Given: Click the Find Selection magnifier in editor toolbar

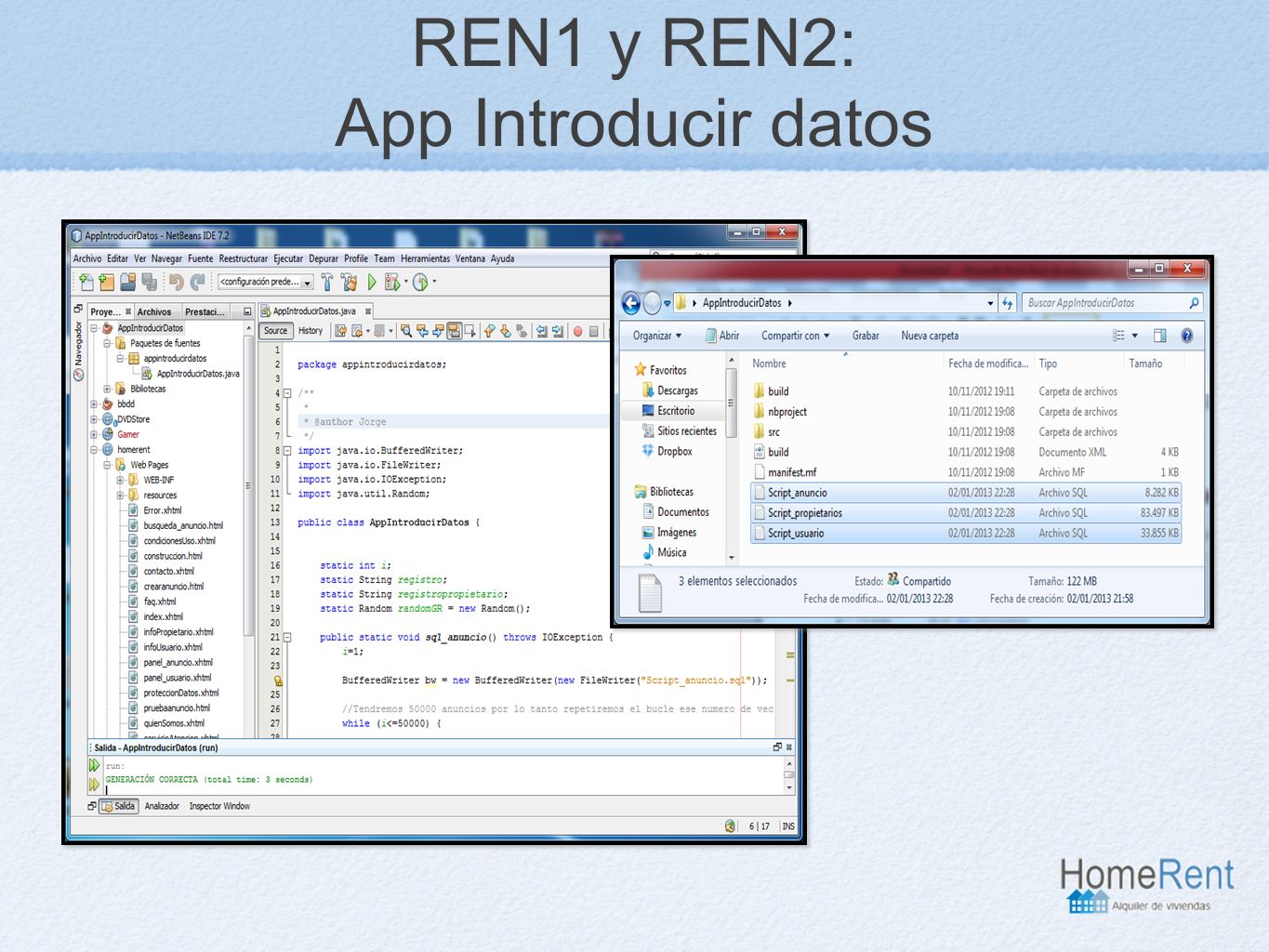Looking at the screenshot, I should [x=406, y=331].
